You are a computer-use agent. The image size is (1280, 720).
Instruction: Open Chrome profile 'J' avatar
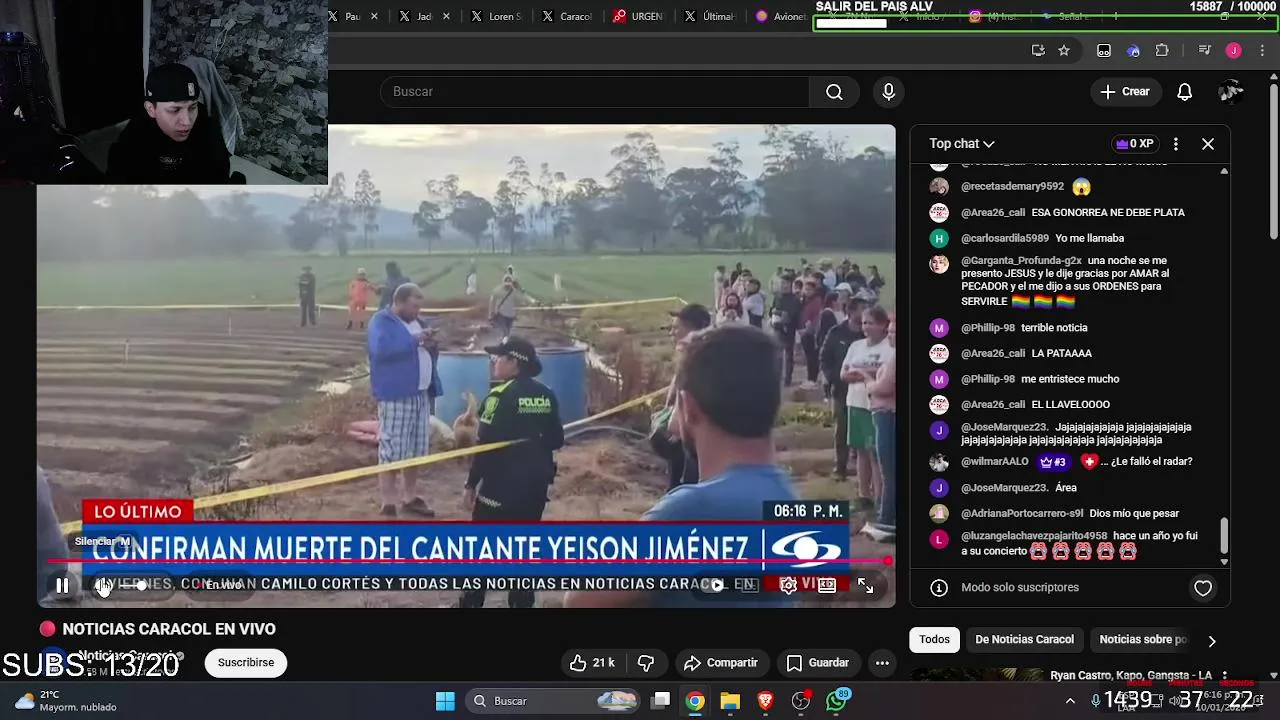(x=1234, y=51)
